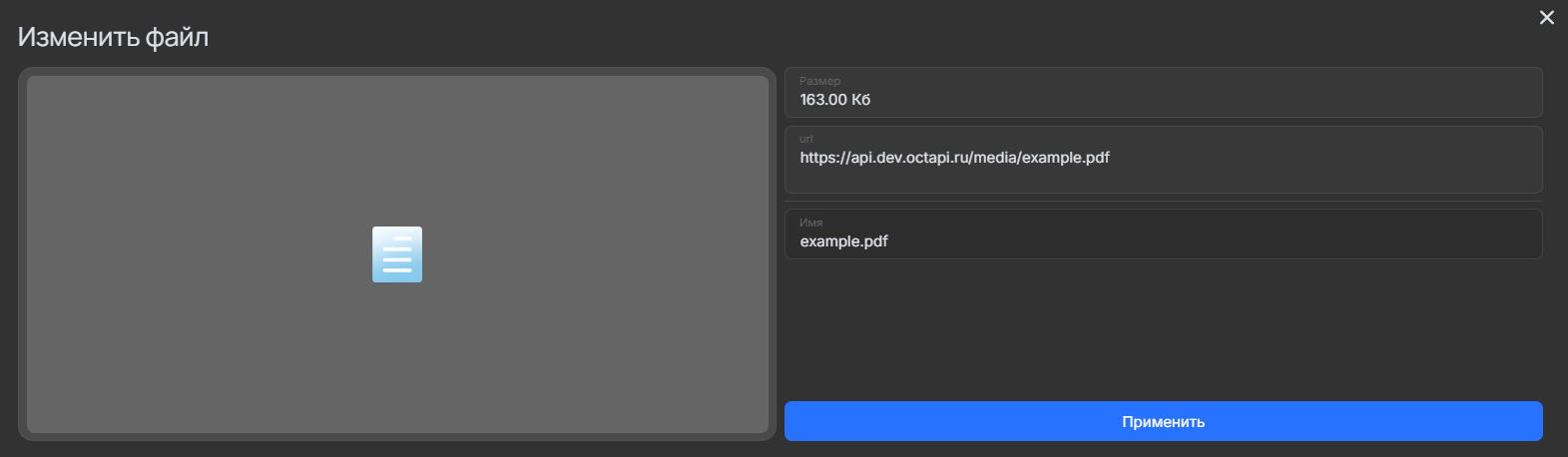Click the document file icon in preview
The width and height of the screenshot is (1568, 457).
coord(397,254)
